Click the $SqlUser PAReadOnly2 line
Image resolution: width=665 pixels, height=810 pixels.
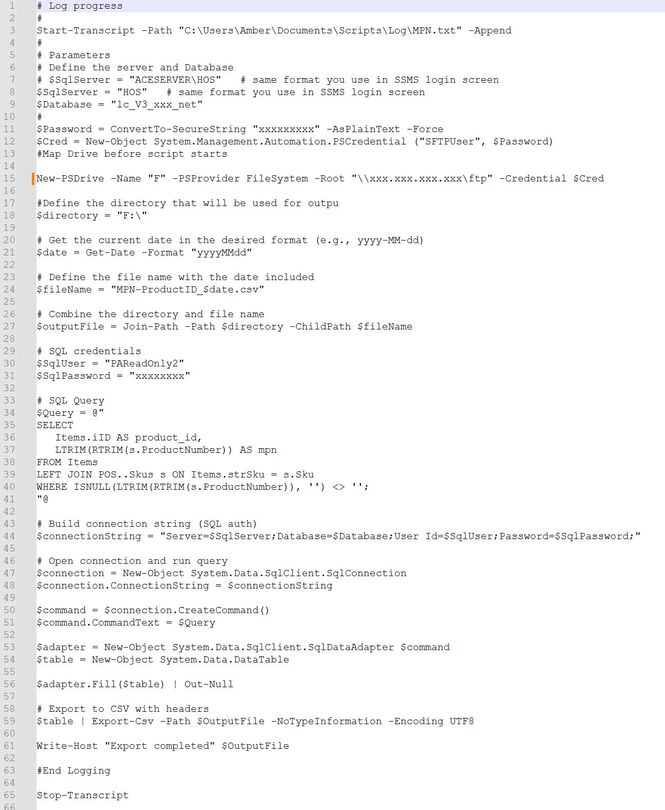point(110,364)
